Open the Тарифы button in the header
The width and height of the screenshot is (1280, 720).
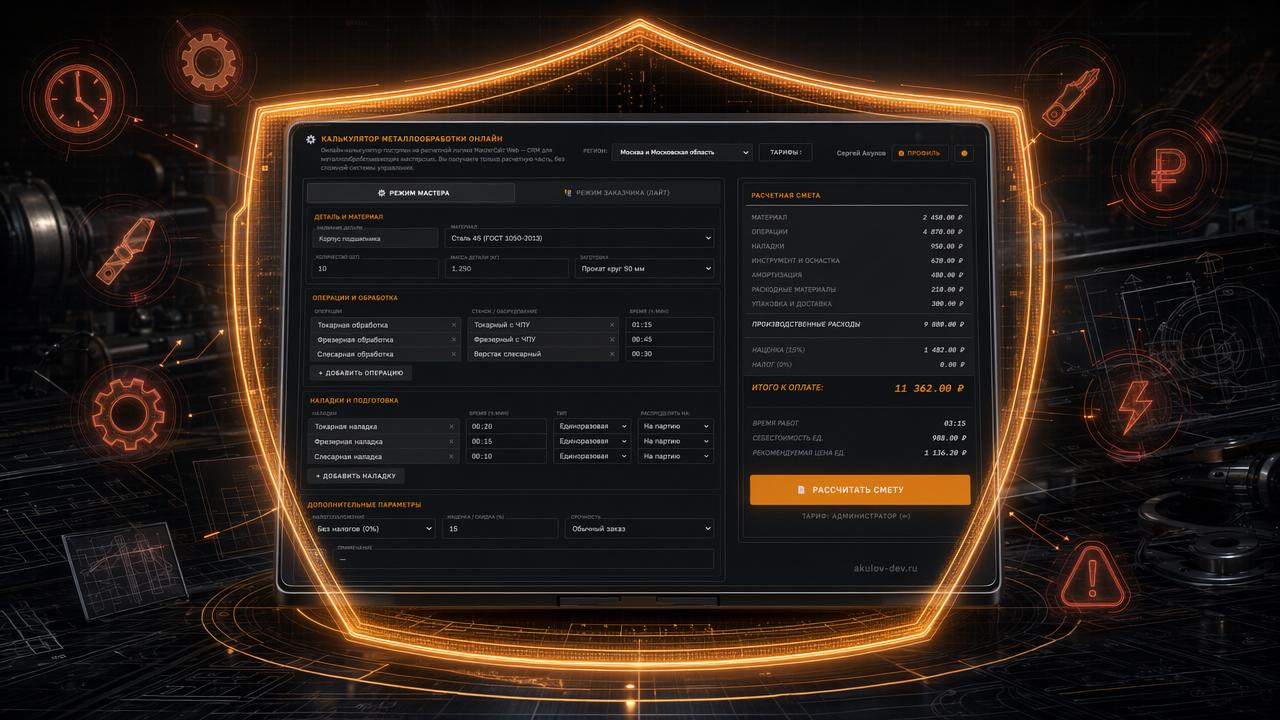pyautogui.click(x=785, y=152)
